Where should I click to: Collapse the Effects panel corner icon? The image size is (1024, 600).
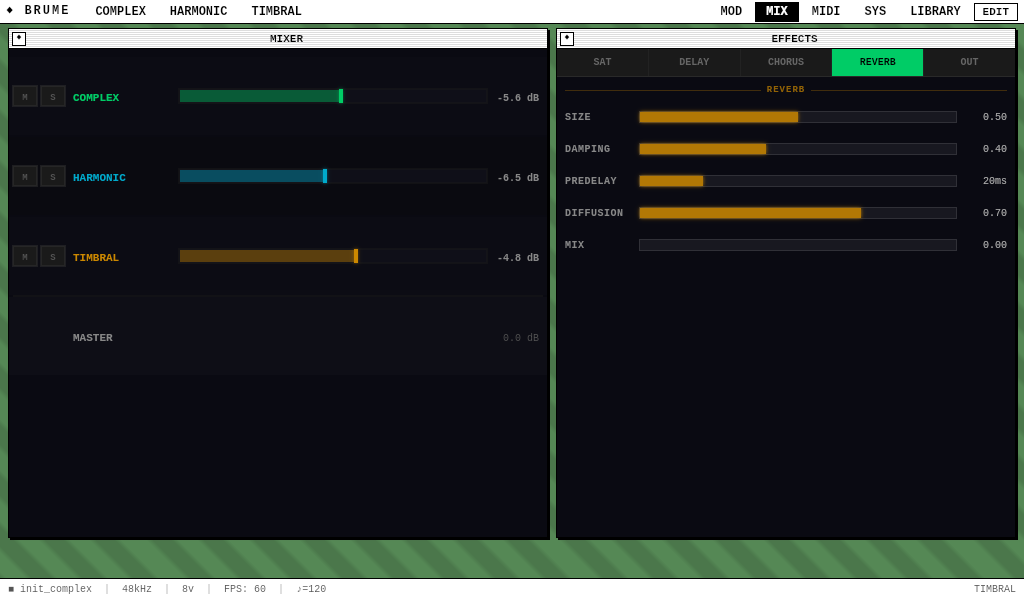567,39
